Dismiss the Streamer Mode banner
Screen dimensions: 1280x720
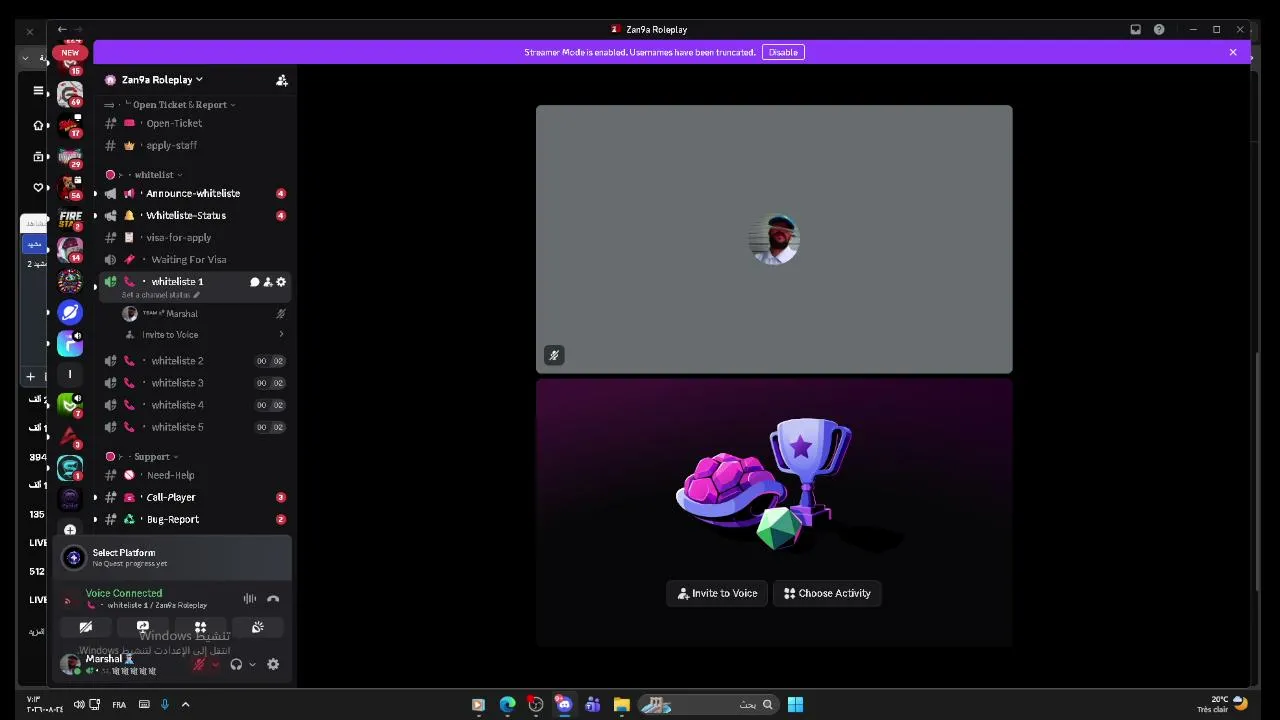[x=1233, y=52]
